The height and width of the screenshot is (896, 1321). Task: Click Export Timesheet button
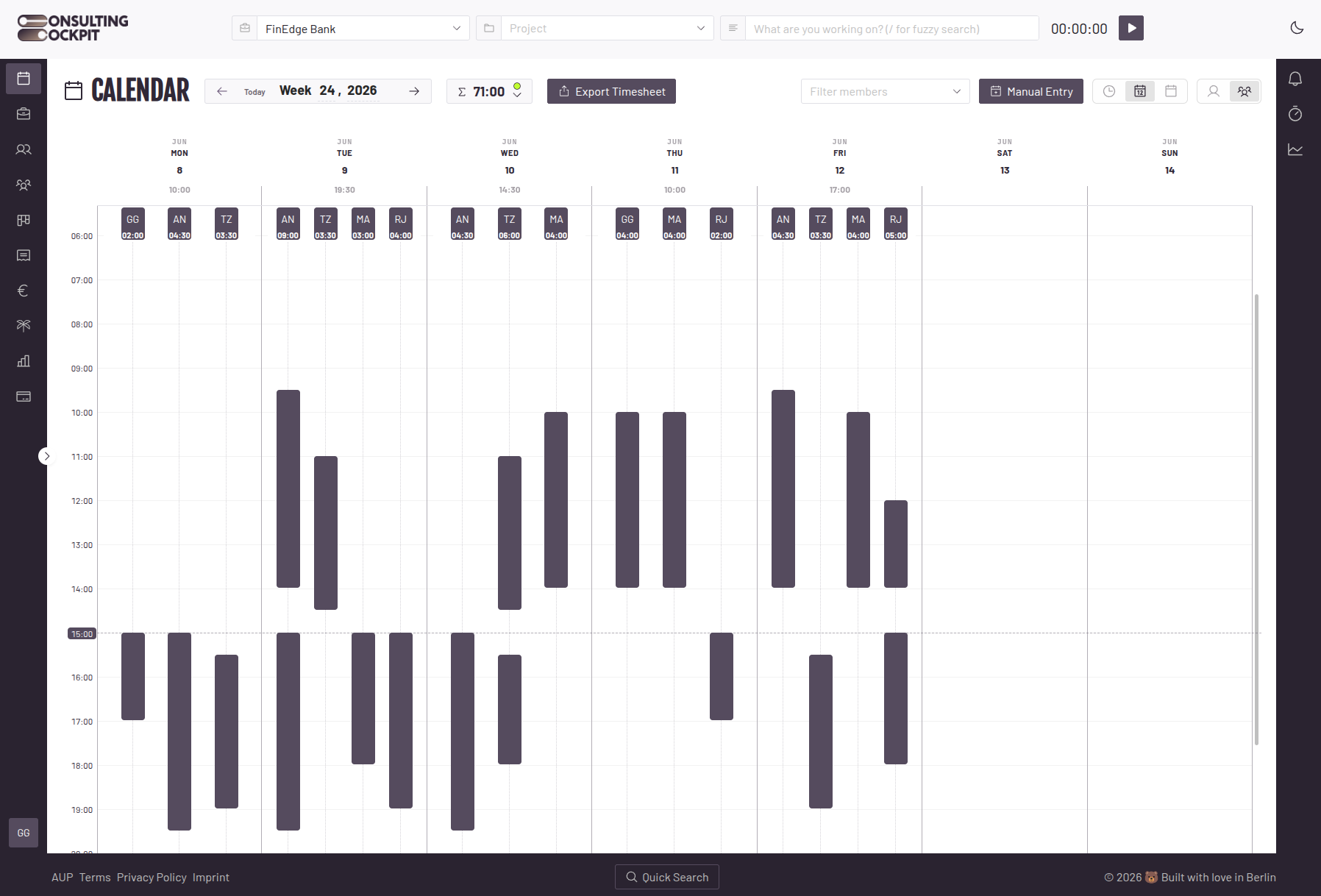coord(611,91)
